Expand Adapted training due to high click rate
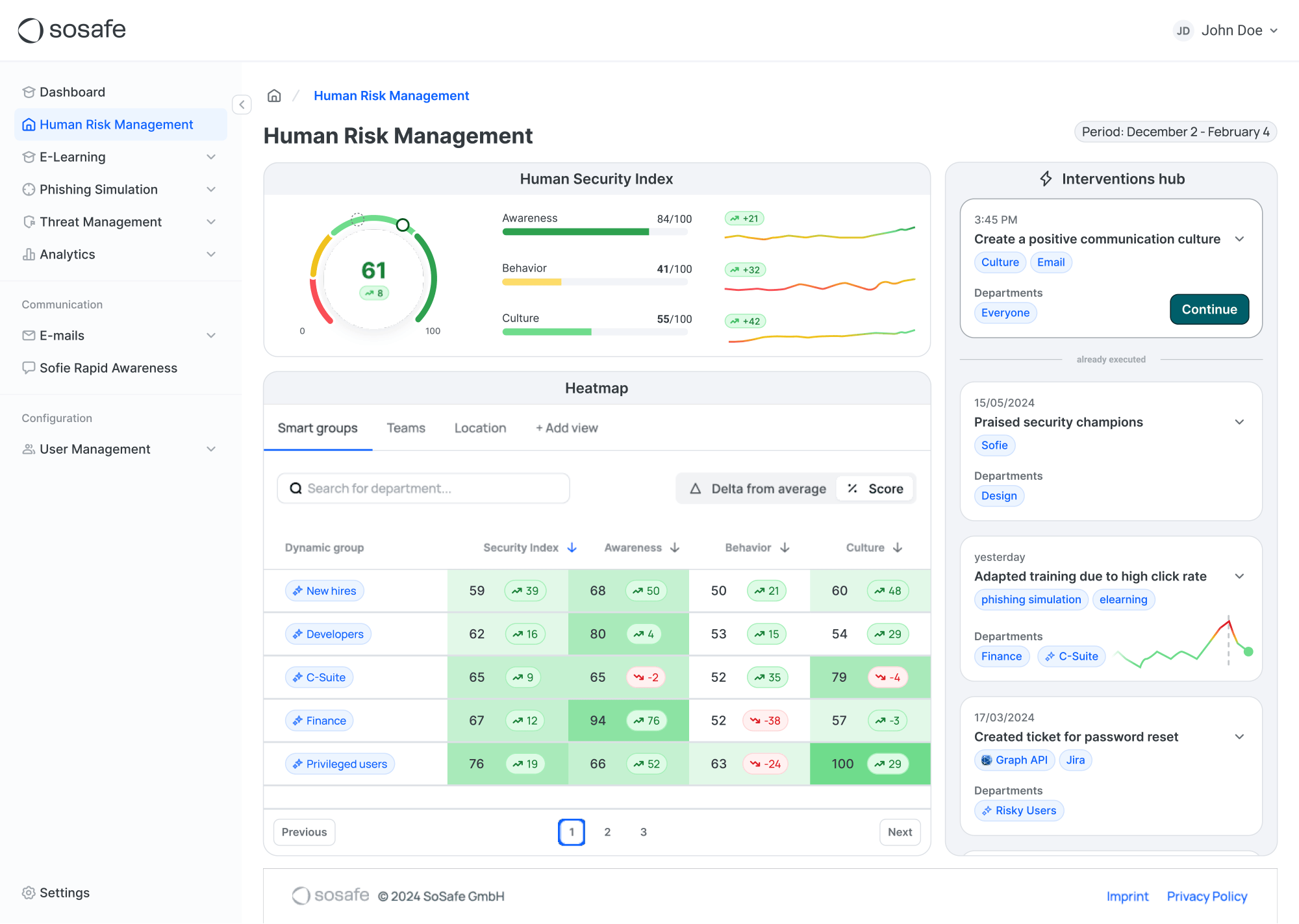Viewport: 1299px width, 924px height. point(1239,577)
